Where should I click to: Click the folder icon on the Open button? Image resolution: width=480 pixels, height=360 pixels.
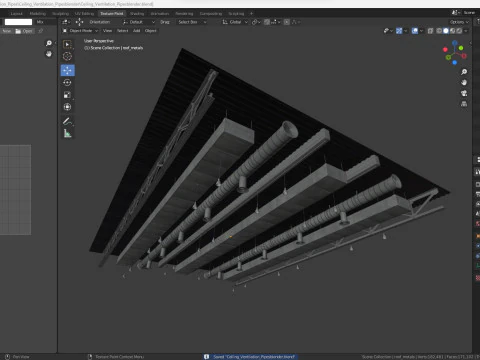[x=18, y=31]
